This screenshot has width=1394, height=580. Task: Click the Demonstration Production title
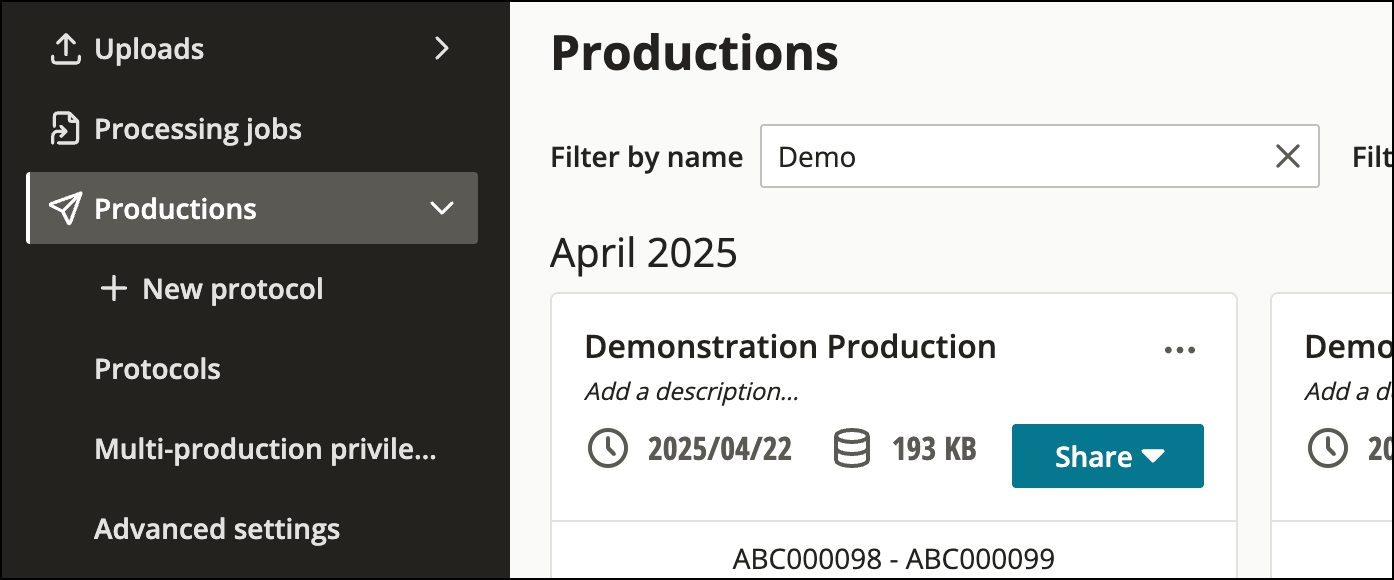(x=790, y=347)
